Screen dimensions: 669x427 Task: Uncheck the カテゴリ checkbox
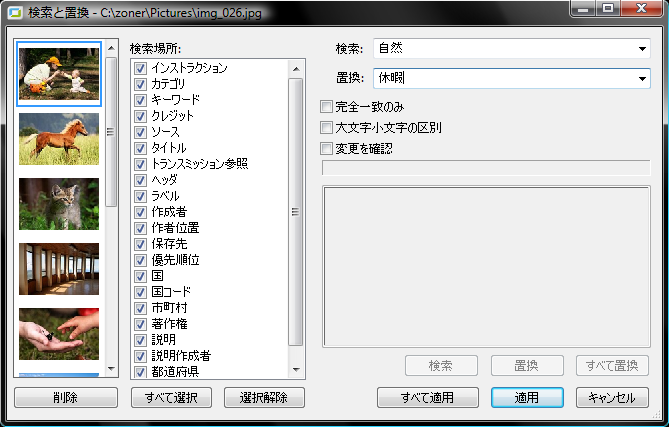point(140,84)
